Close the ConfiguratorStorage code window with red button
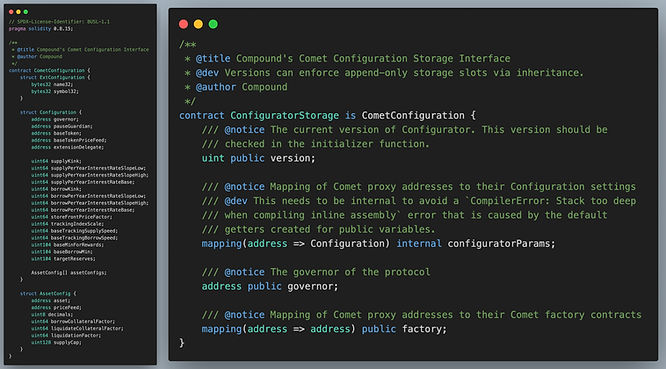 183,24
